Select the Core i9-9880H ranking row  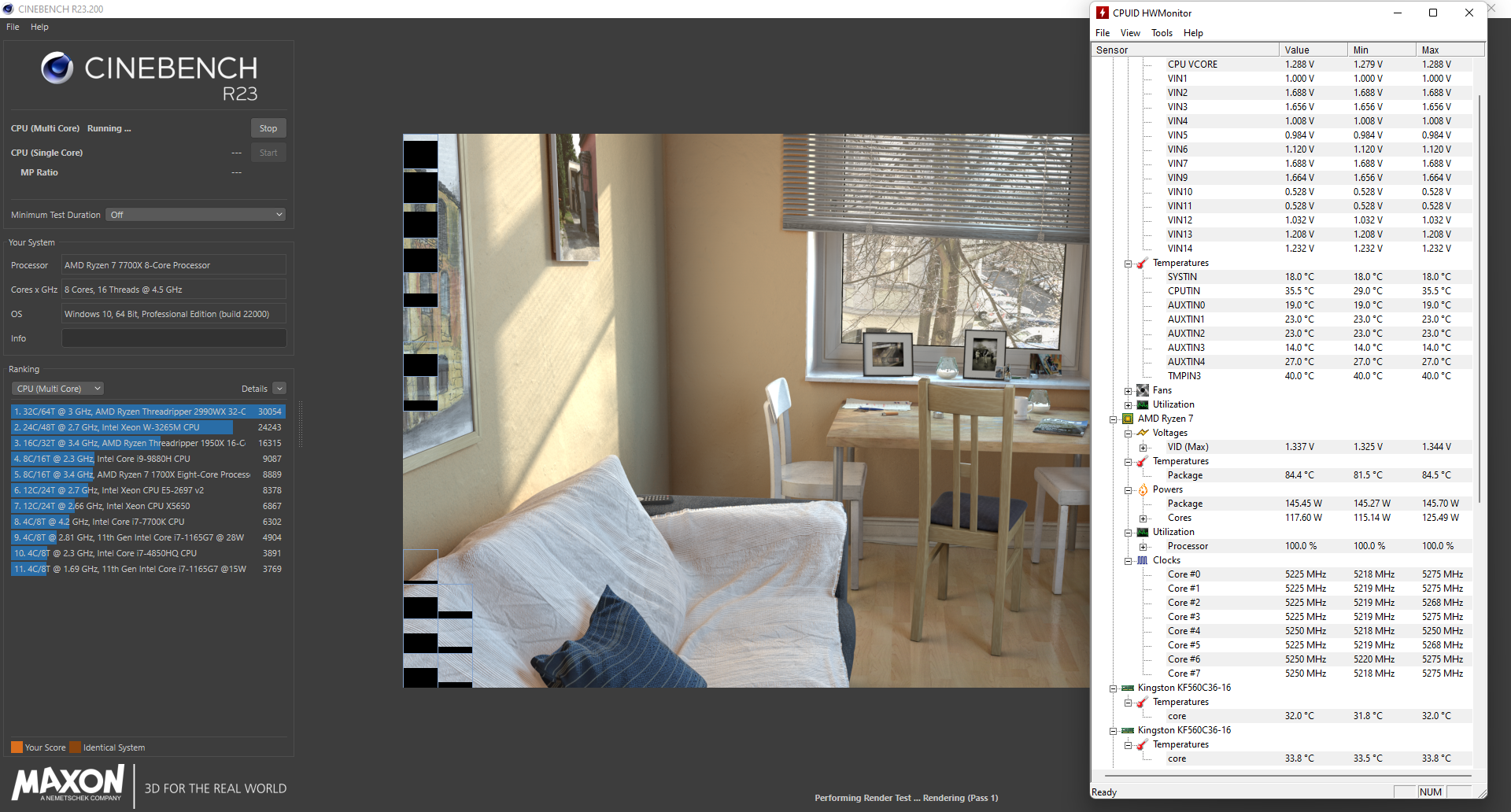[x=148, y=459]
